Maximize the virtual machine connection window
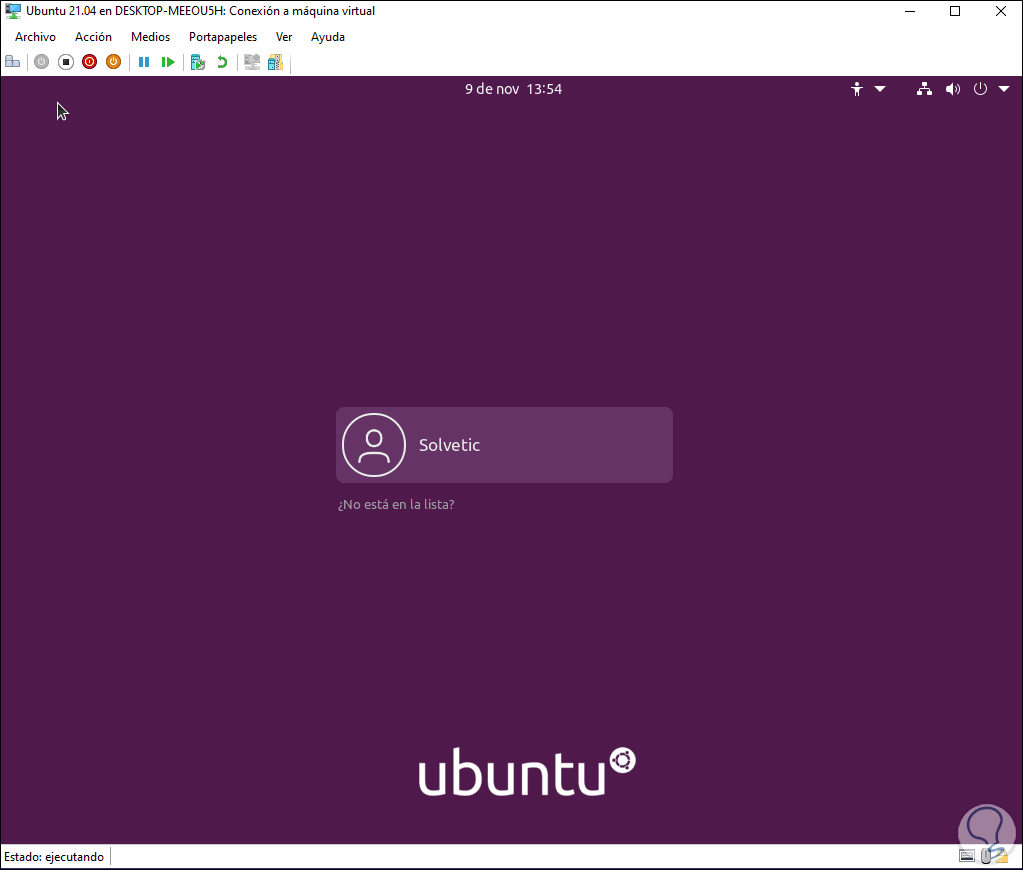 click(x=955, y=11)
